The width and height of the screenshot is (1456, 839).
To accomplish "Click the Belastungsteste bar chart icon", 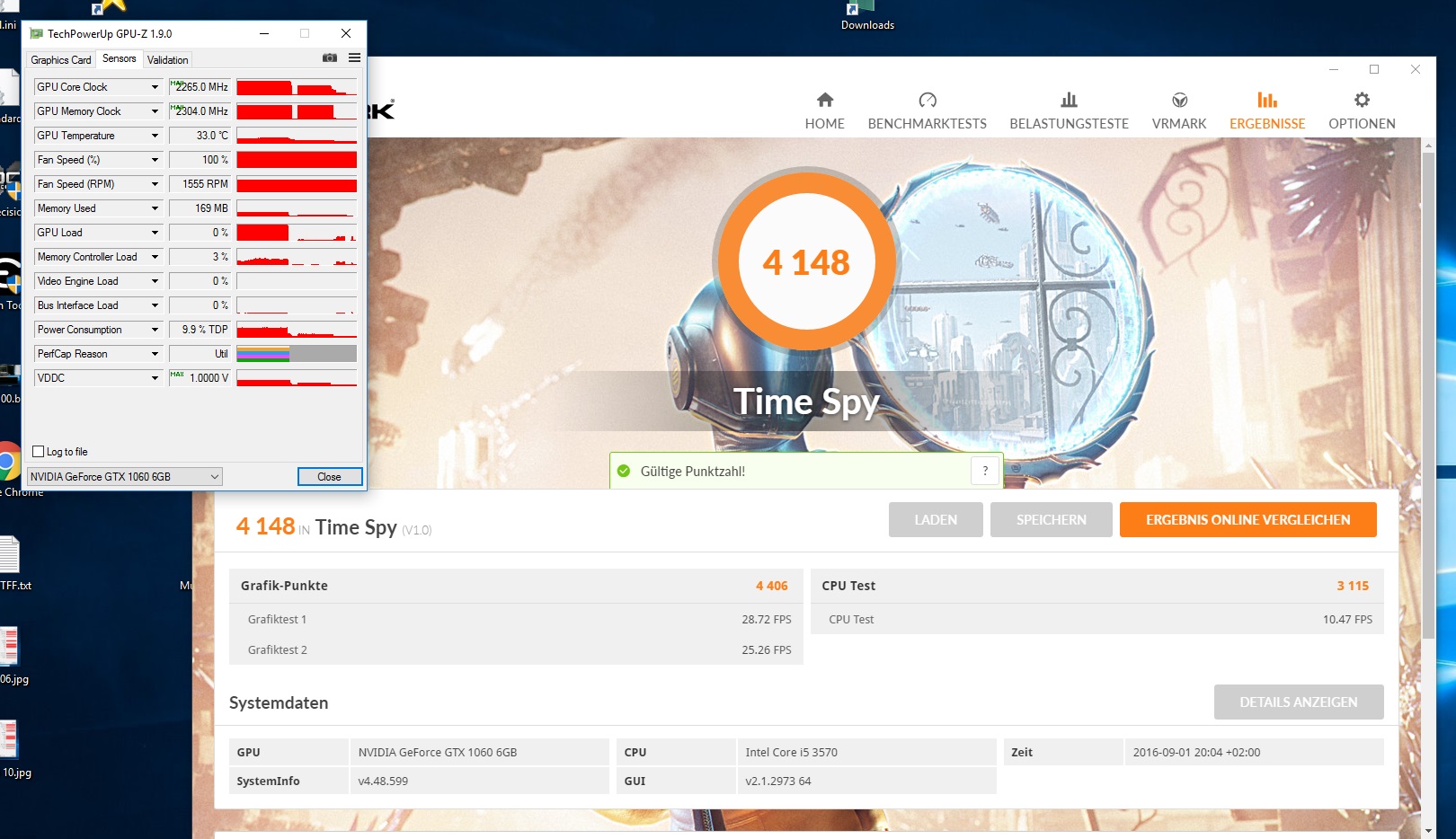I will [1069, 100].
